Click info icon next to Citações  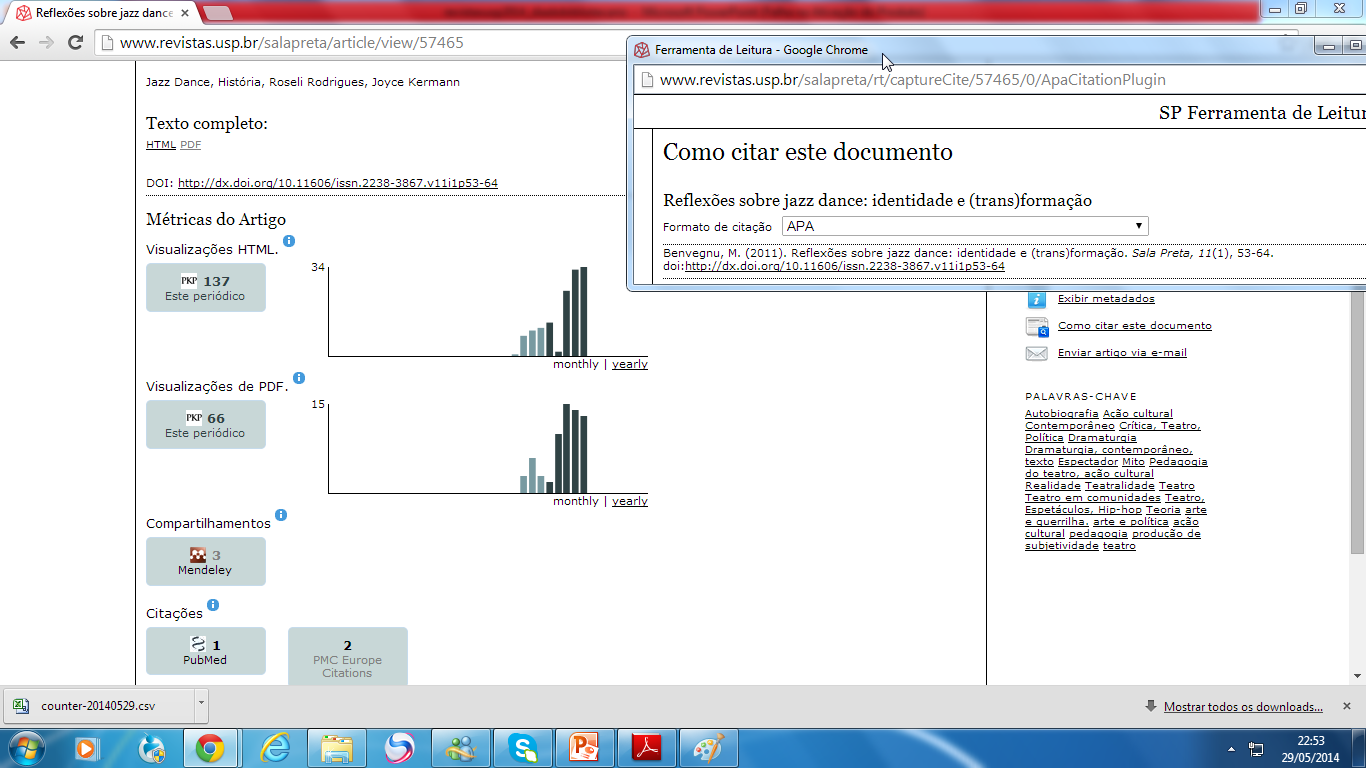click(x=213, y=605)
